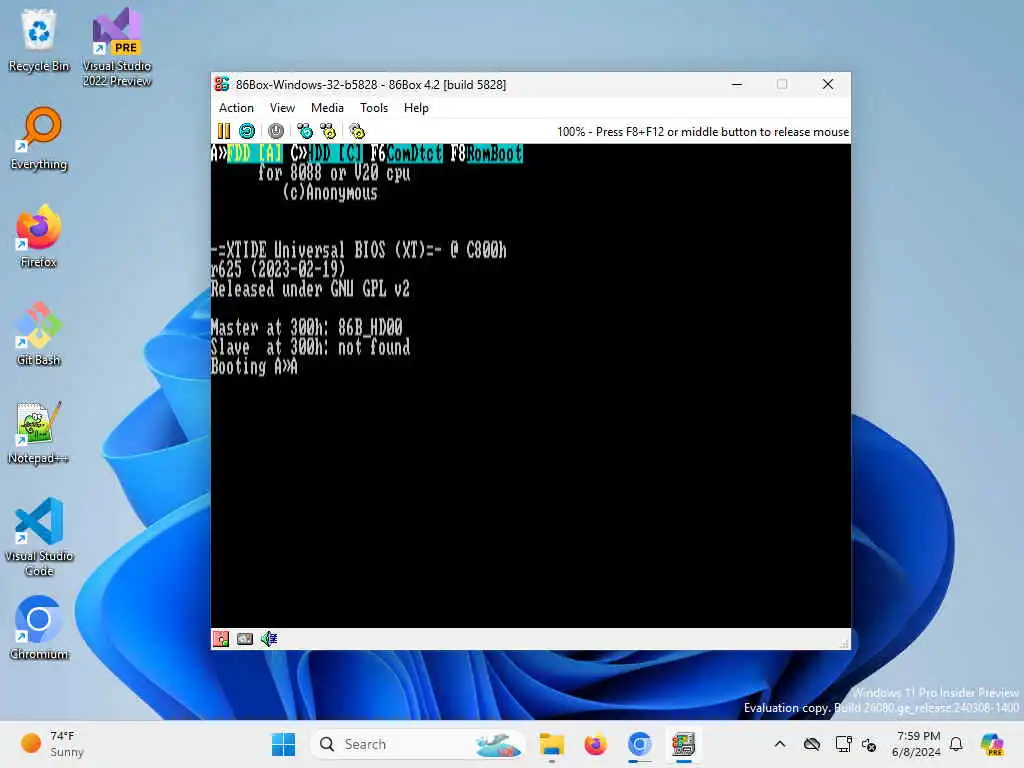This screenshot has width=1024, height=768.
Task: Open the Media menu
Action: [x=327, y=108]
